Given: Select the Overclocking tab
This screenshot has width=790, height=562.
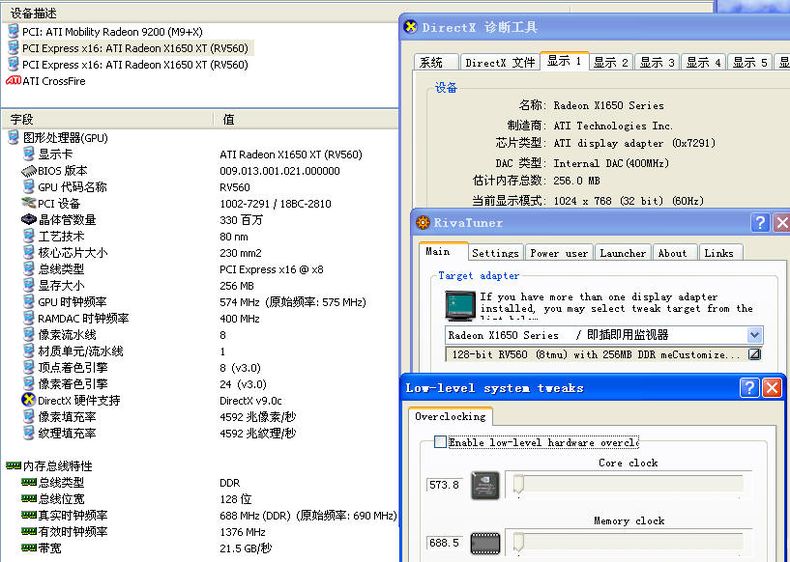Looking at the screenshot, I should coord(450,416).
